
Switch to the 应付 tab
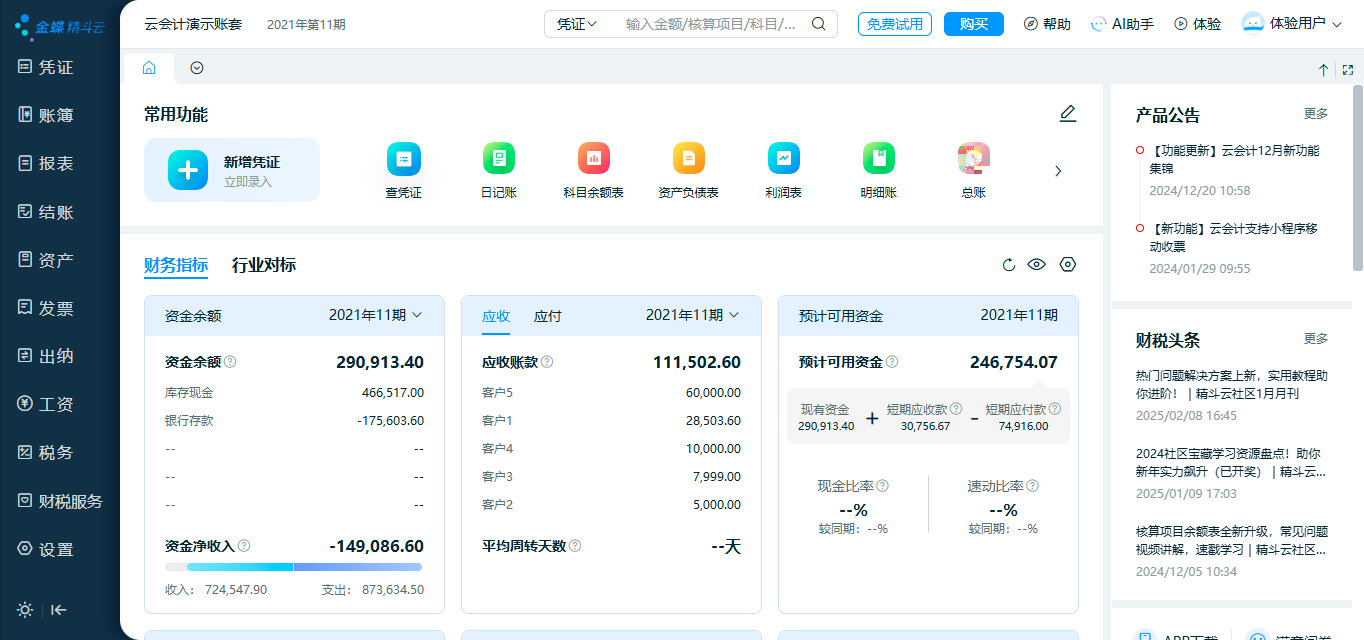(548, 316)
